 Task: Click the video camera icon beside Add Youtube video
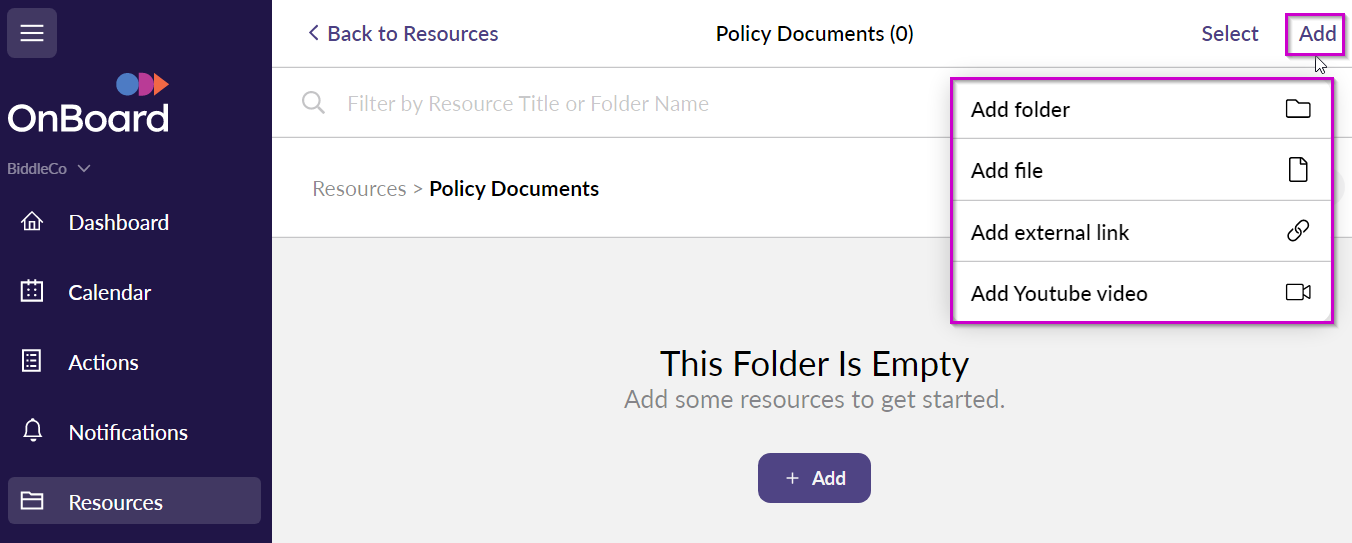[1297, 292]
